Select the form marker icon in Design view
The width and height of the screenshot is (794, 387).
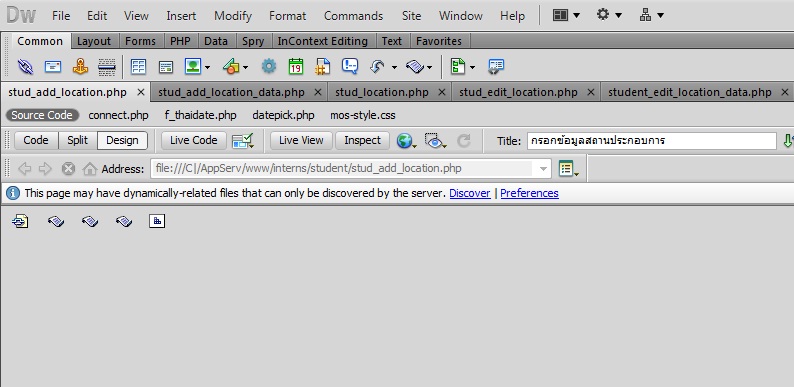coord(20,221)
